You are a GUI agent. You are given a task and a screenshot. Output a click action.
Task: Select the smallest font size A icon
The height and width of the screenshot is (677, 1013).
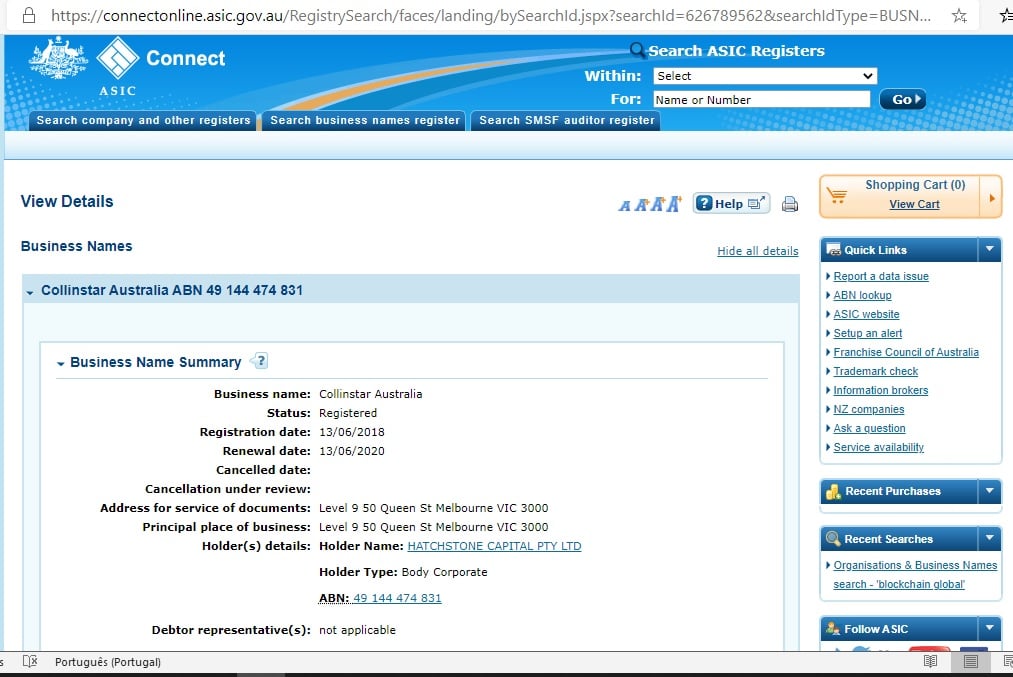[624, 205]
